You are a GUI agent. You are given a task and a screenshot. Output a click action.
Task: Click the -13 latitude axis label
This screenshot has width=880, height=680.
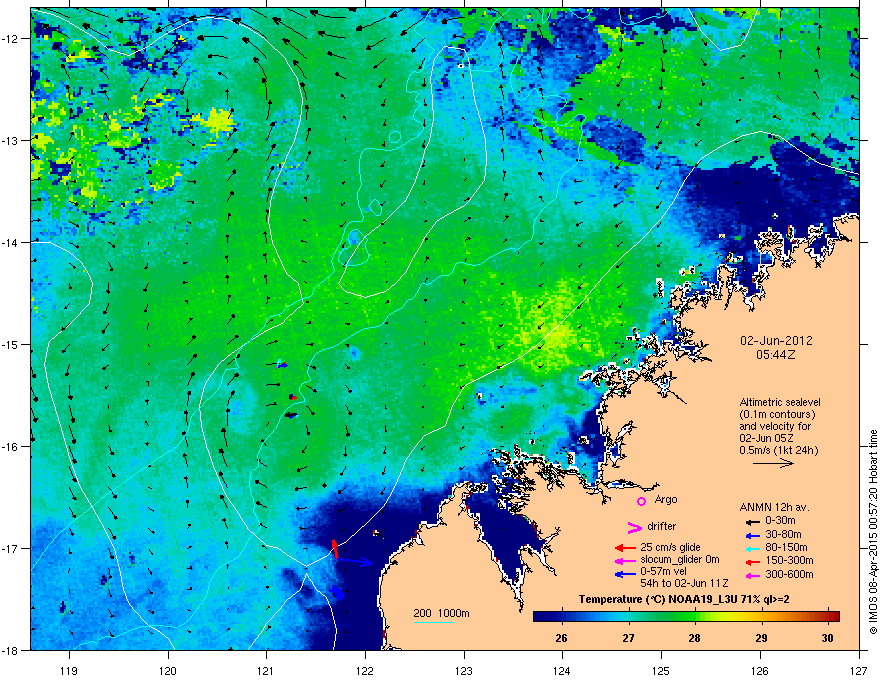coord(10,140)
